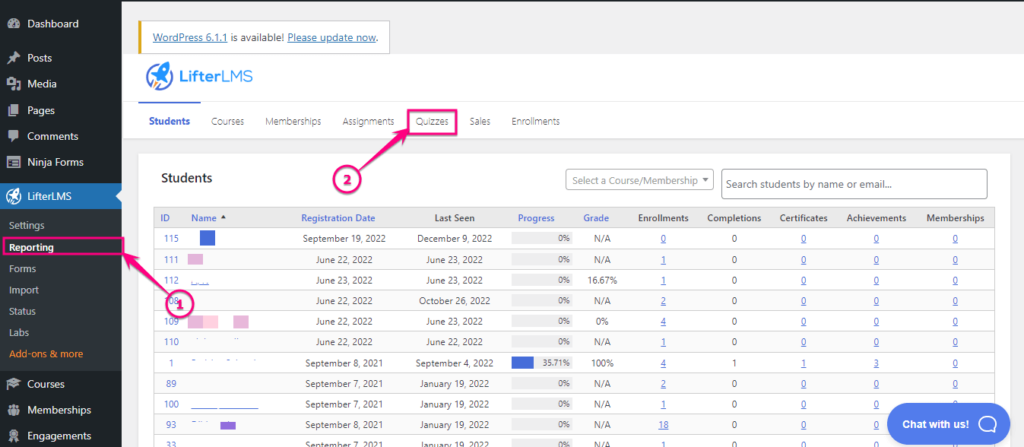This screenshot has width=1024, height=447.
Task: Select Reporting in LifterLMS submenu
Action: (x=31, y=247)
